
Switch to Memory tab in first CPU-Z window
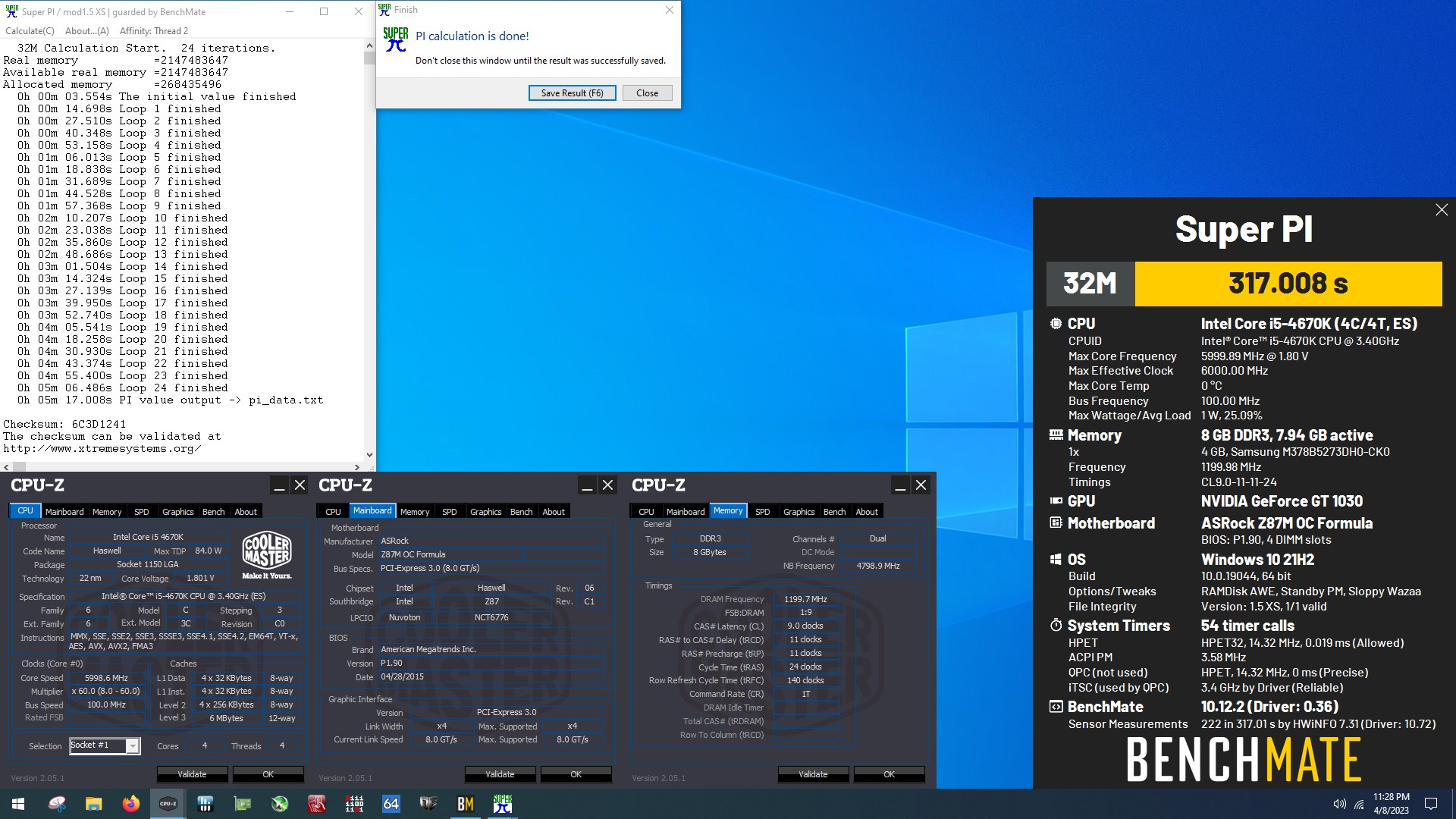107,512
